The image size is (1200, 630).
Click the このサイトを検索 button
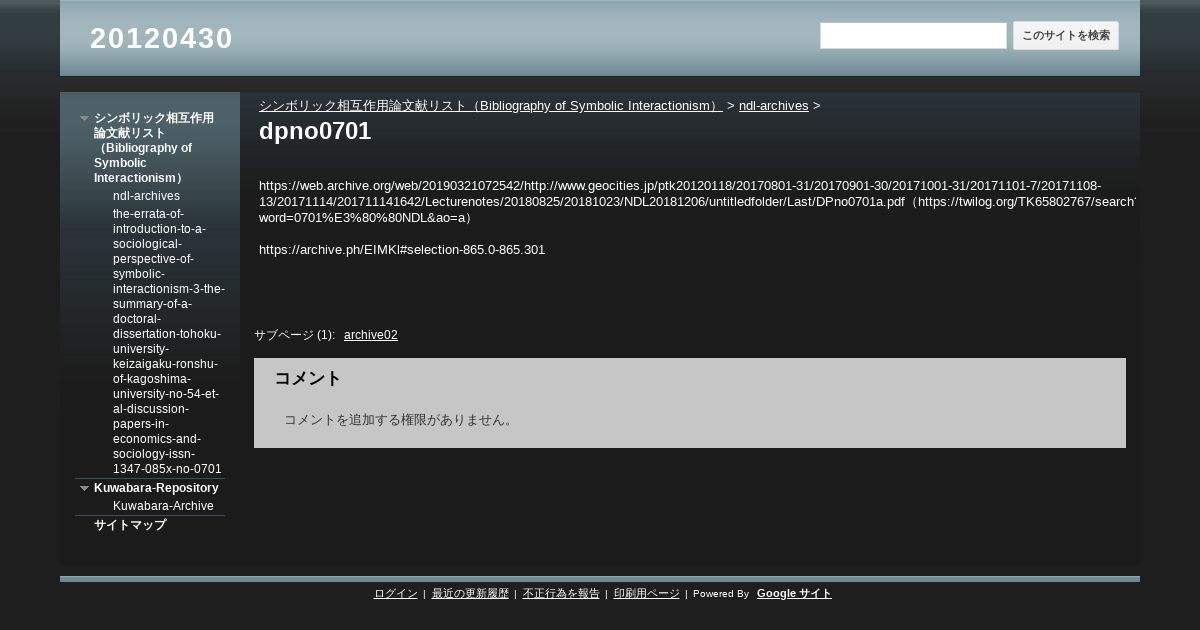point(1066,35)
